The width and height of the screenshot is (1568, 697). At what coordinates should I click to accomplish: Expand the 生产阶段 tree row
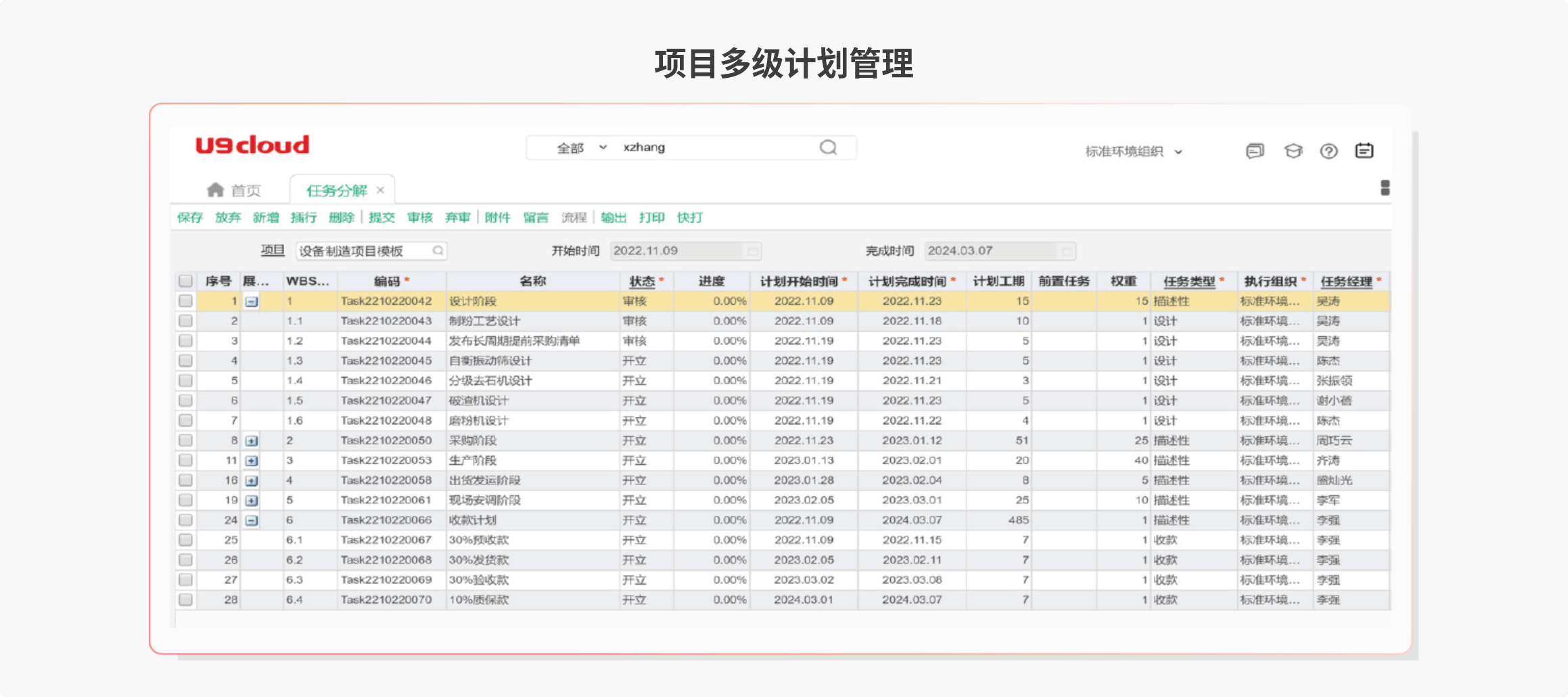click(252, 461)
